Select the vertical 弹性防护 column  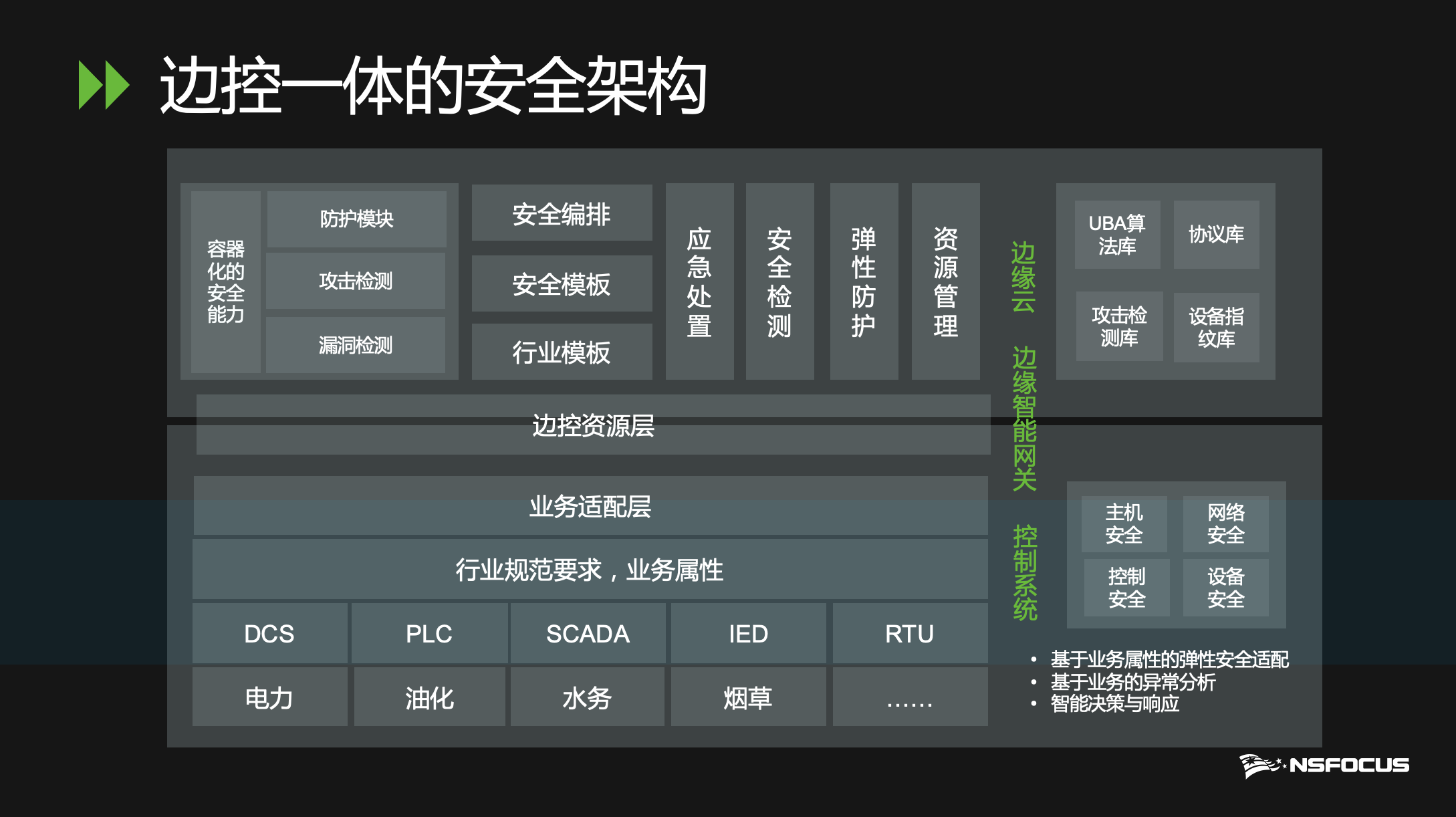pyautogui.click(x=864, y=281)
